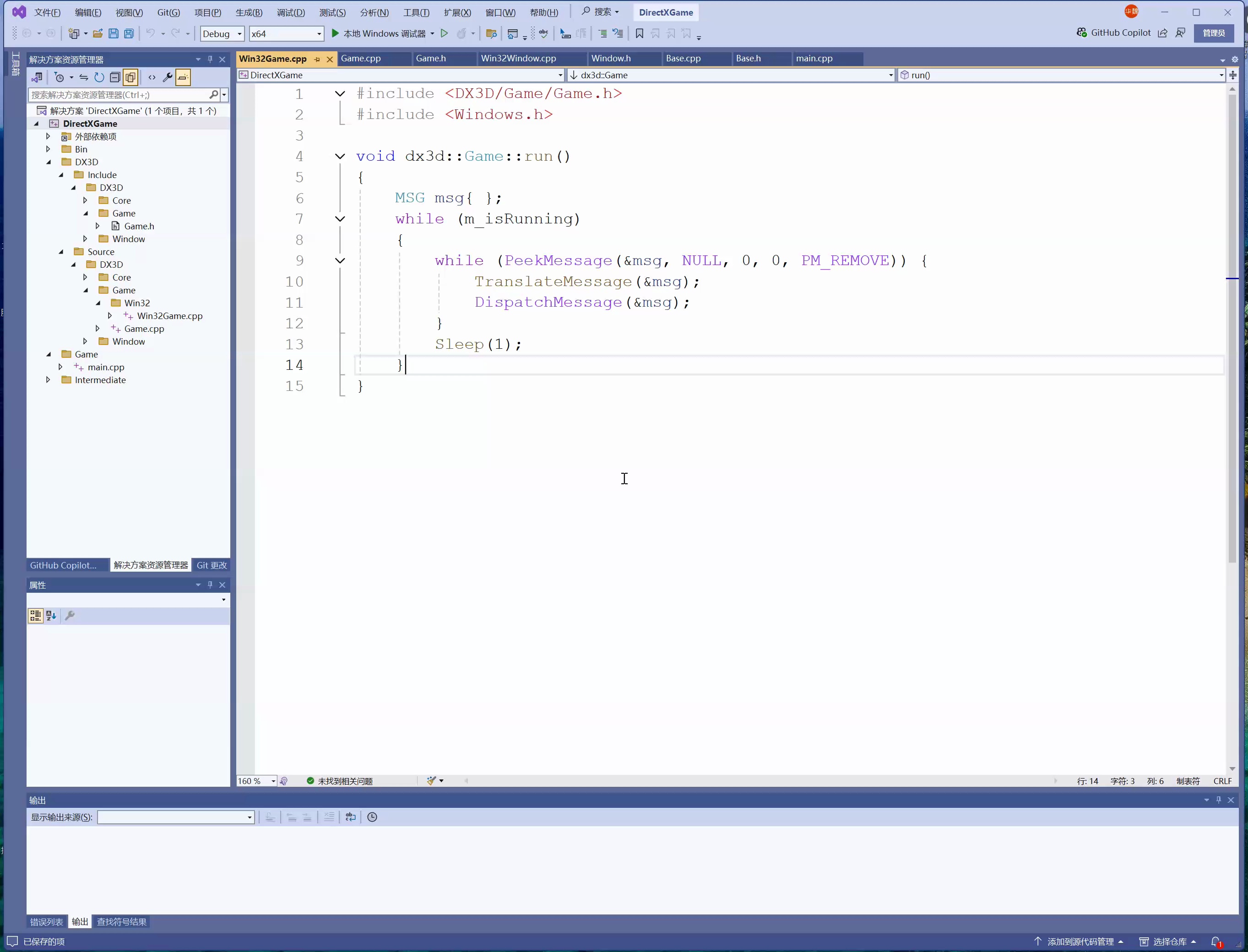1248x952 pixels.
Task: Click the clock icon in Output toolbar
Action: pos(372,817)
